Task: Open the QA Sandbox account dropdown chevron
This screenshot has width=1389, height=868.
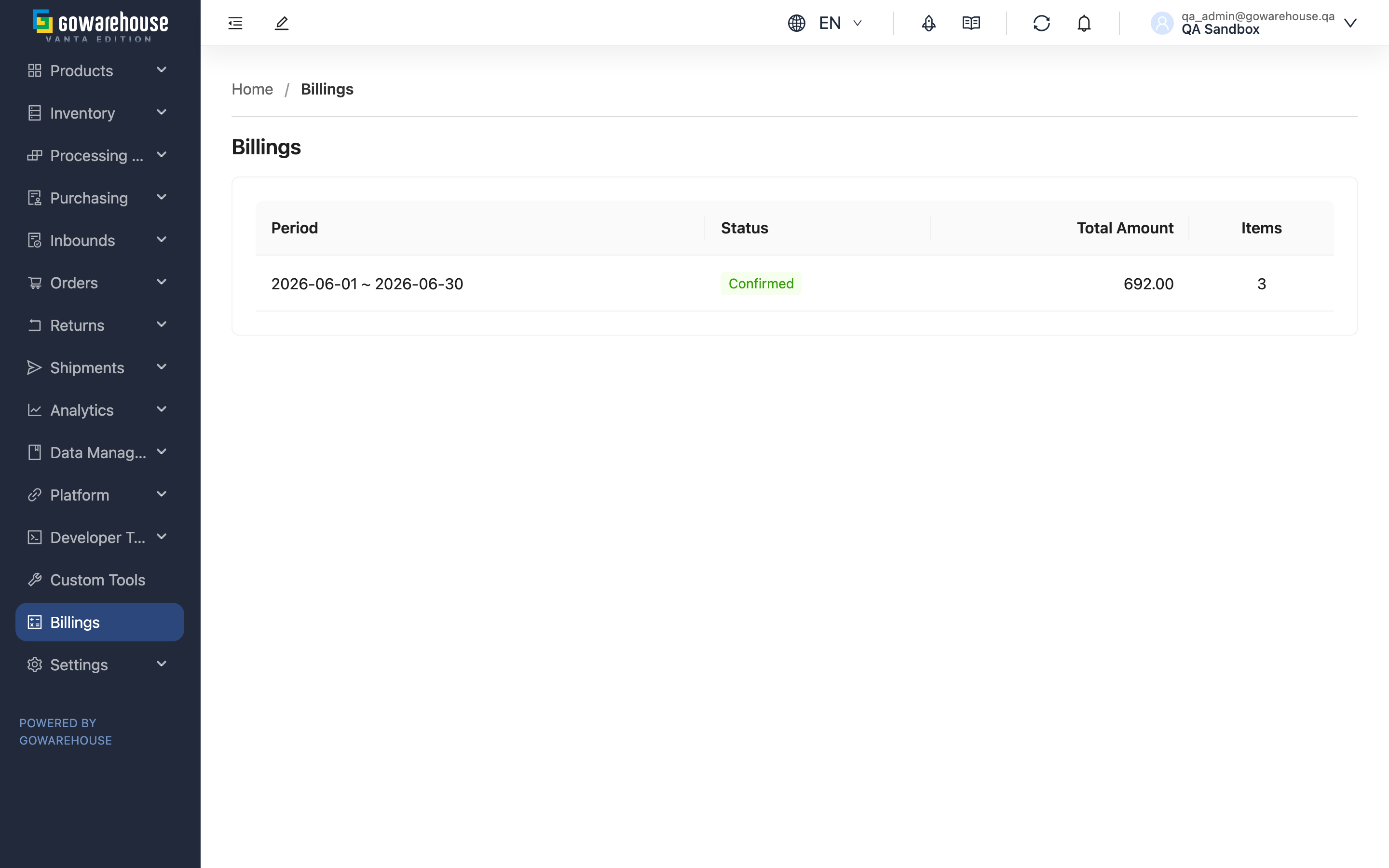Action: [1350, 23]
